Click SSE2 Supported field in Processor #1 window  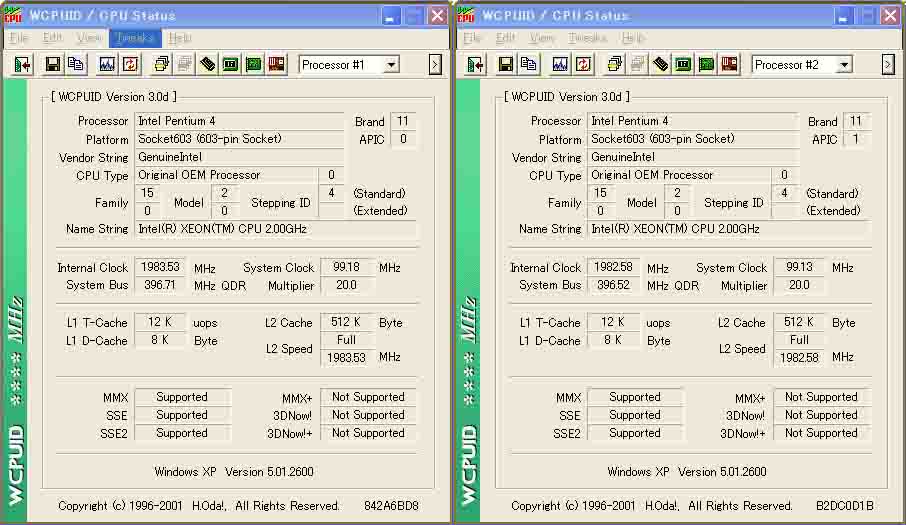(182, 433)
